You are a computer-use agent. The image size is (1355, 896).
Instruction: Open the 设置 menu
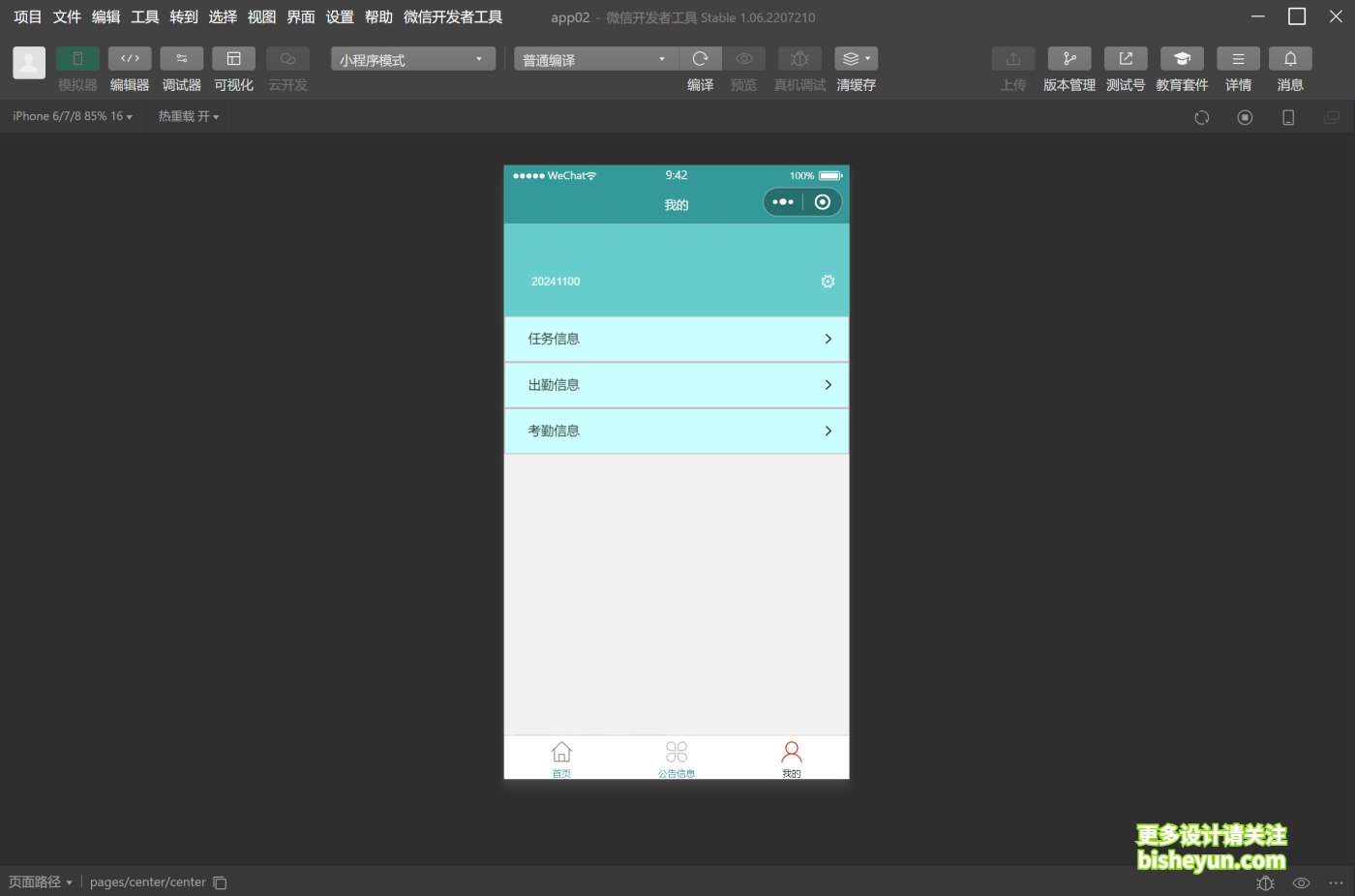(340, 17)
